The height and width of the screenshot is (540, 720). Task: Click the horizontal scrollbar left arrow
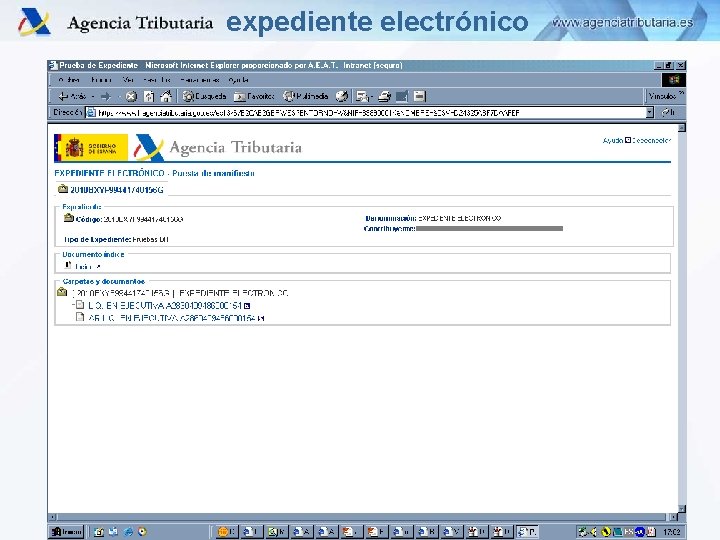(x=53, y=517)
